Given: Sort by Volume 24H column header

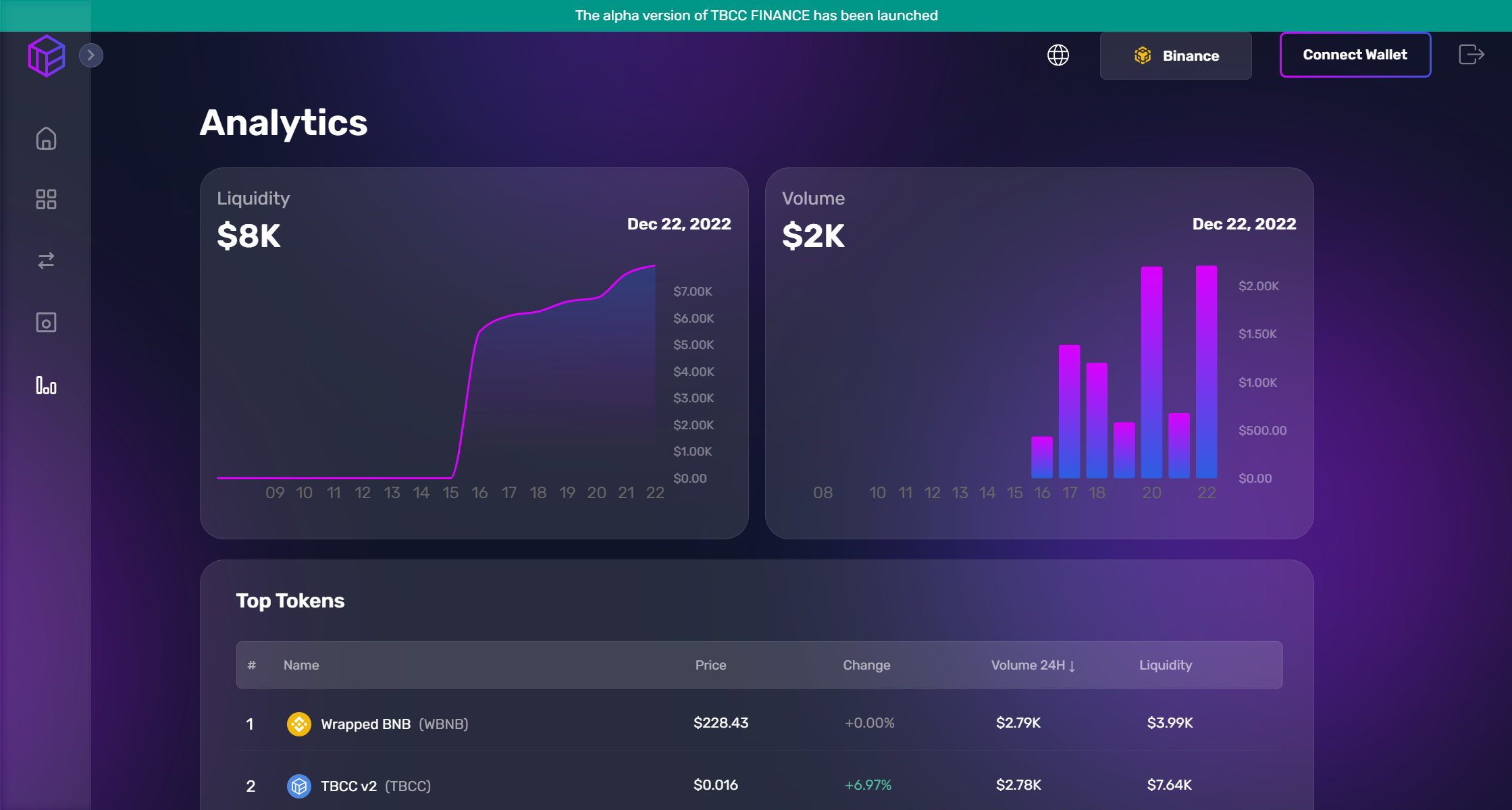Looking at the screenshot, I should pyautogui.click(x=1033, y=665).
